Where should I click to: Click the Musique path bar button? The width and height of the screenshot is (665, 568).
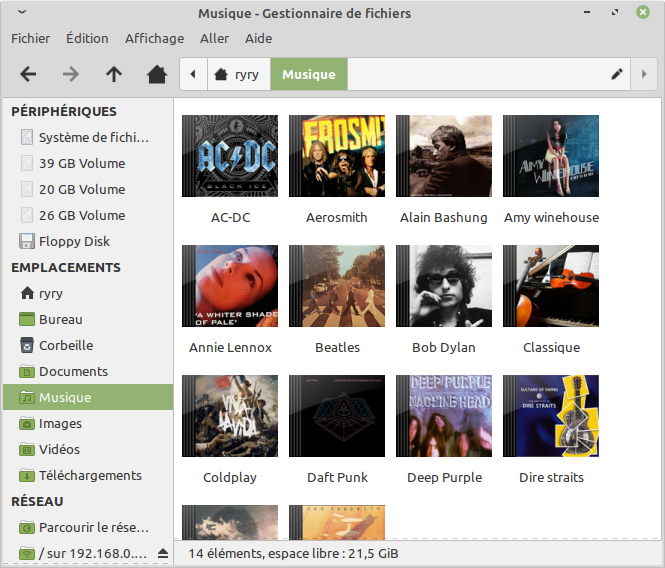click(x=308, y=74)
